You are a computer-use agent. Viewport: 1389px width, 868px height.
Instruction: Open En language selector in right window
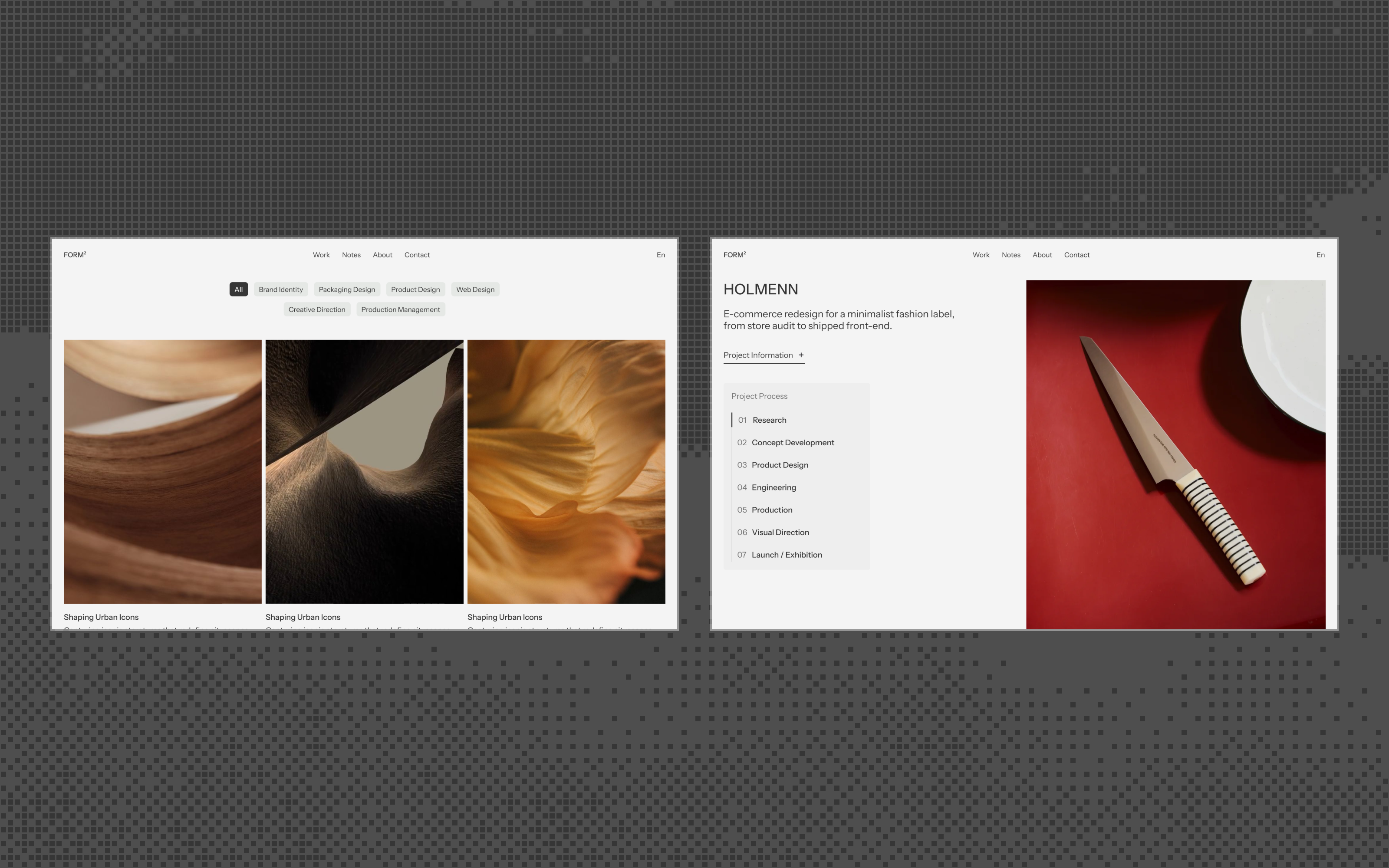point(1320,255)
